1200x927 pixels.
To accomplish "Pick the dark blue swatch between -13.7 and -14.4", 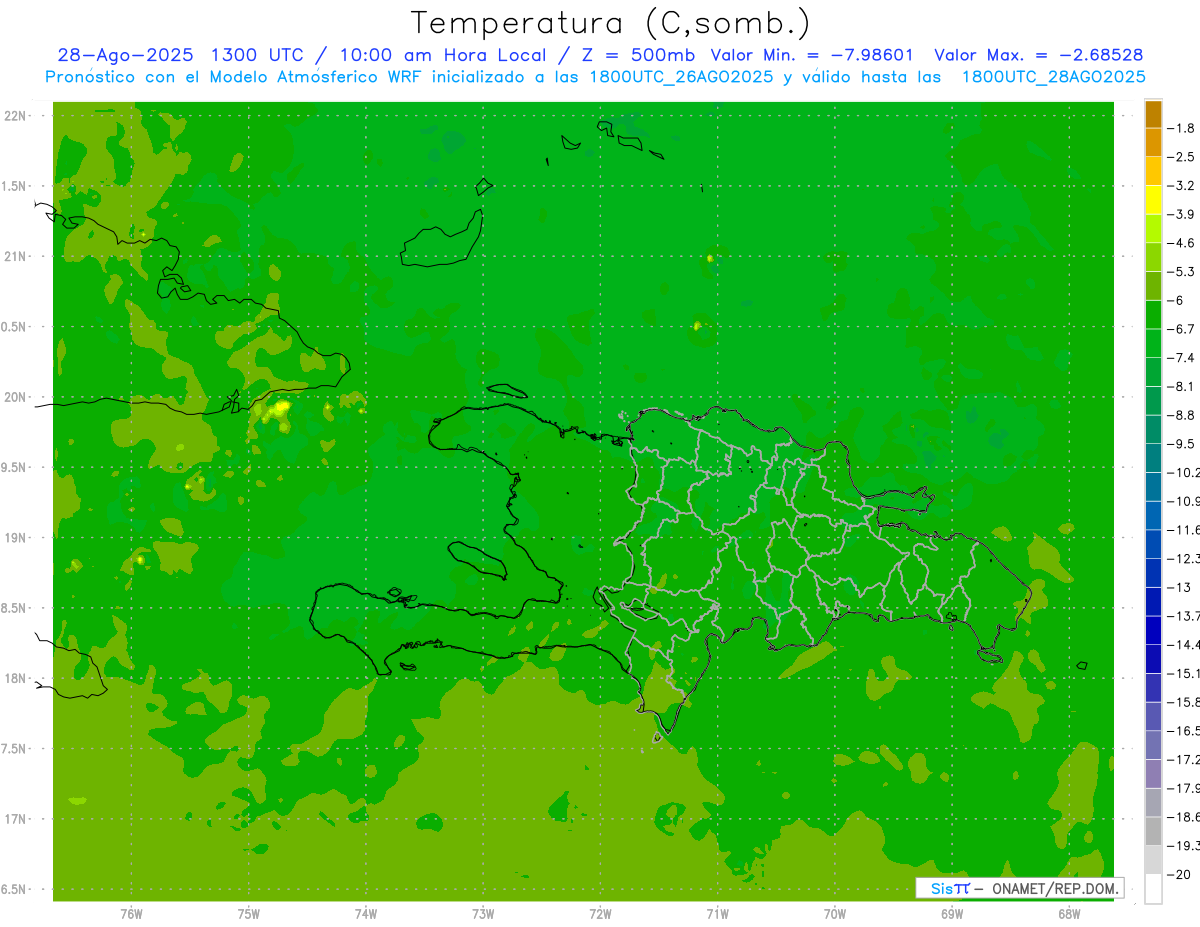I will tap(1153, 630).
